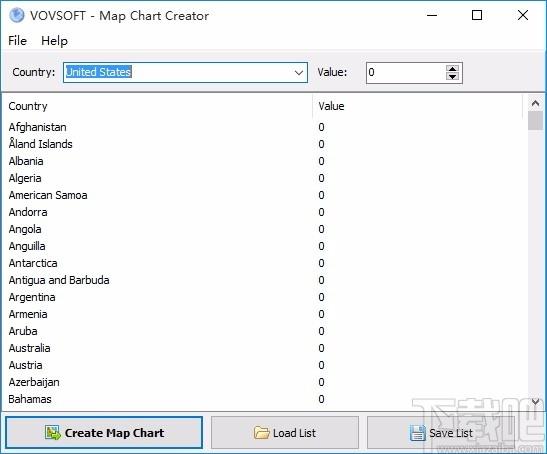Select Australia in the country list
The width and height of the screenshot is (547, 454).
point(29,348)
